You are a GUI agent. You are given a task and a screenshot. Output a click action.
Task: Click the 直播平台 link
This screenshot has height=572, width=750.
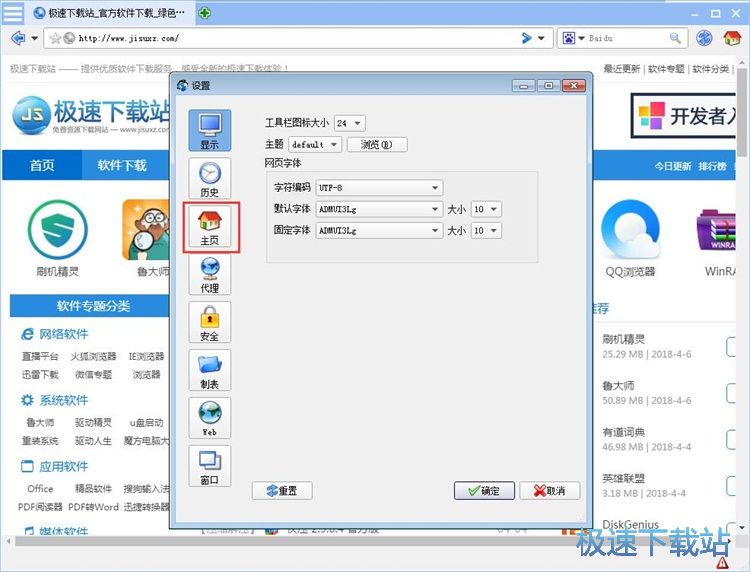[40, 356]
